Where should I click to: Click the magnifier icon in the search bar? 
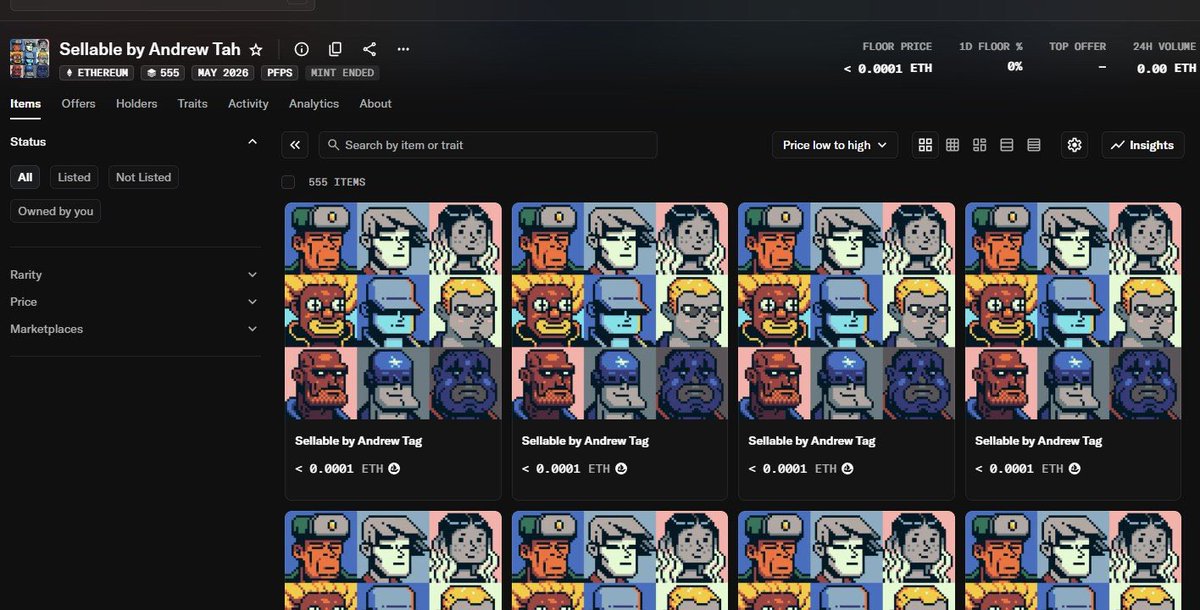point(333,145)
